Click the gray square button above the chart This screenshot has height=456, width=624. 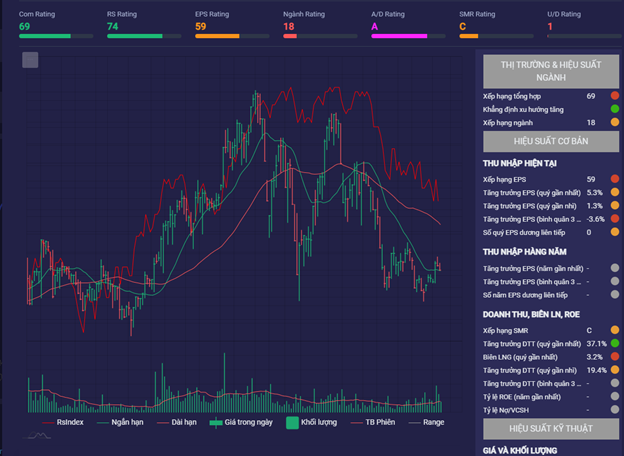30,60
